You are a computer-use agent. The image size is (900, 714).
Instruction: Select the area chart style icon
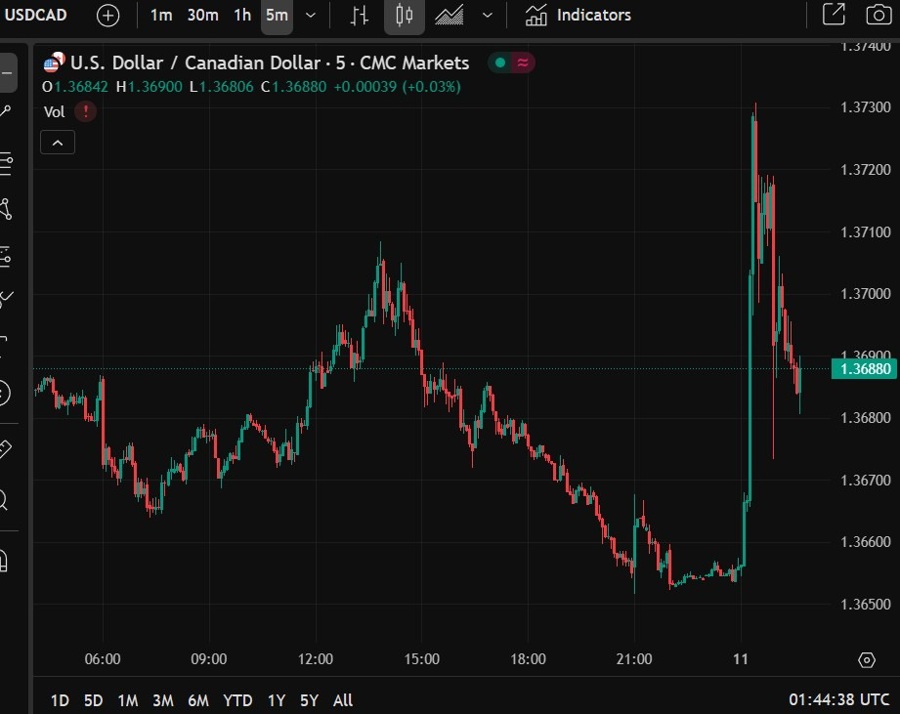click(449, 15)
